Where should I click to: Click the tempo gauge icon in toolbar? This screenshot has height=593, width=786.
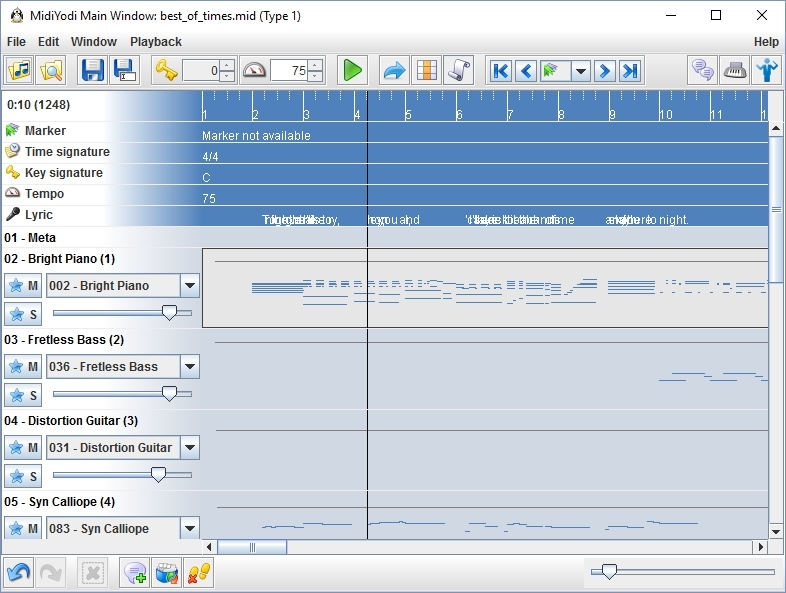[x=254, y=70]
